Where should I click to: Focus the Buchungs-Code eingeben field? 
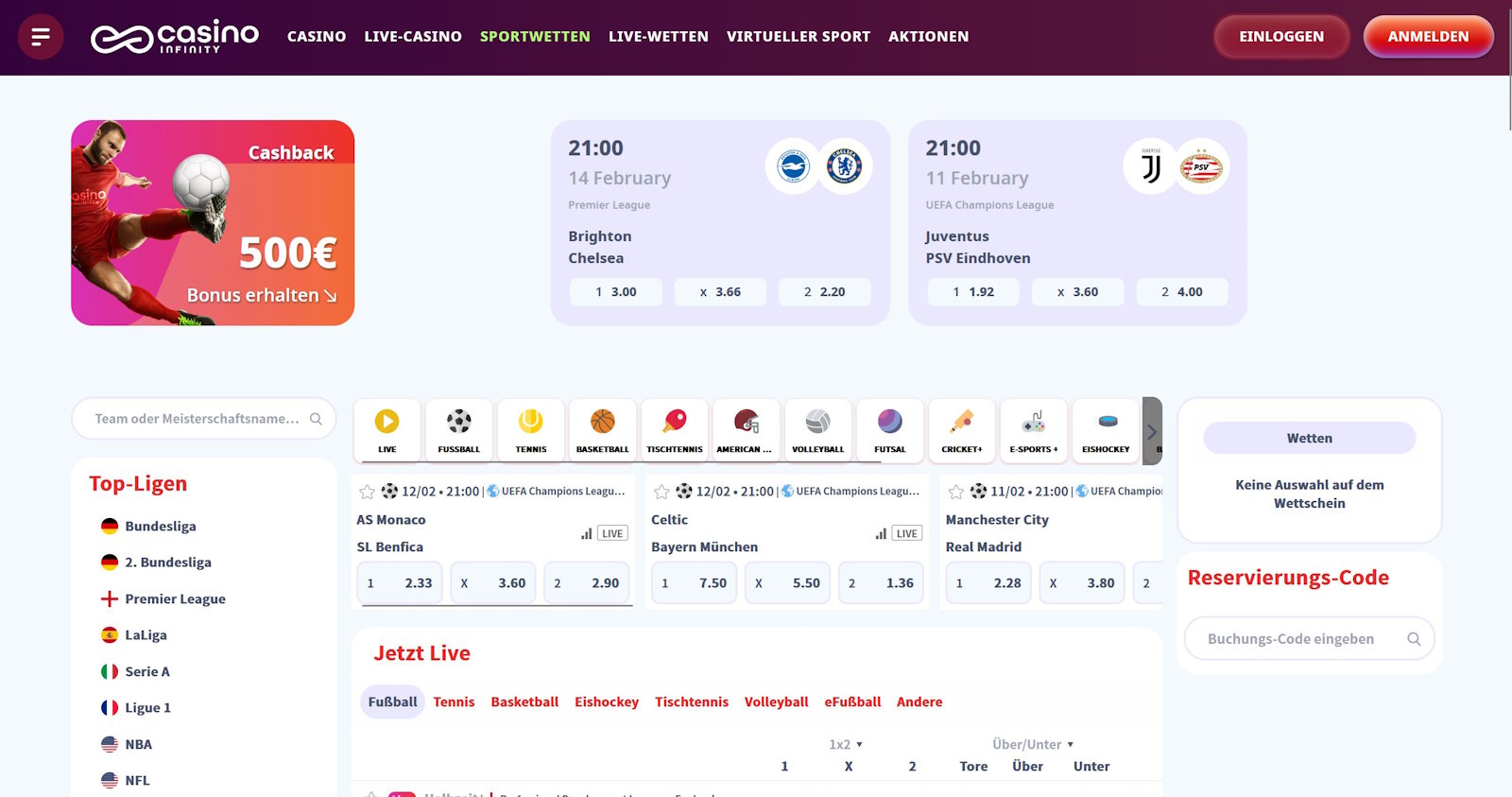point(1310,639)
